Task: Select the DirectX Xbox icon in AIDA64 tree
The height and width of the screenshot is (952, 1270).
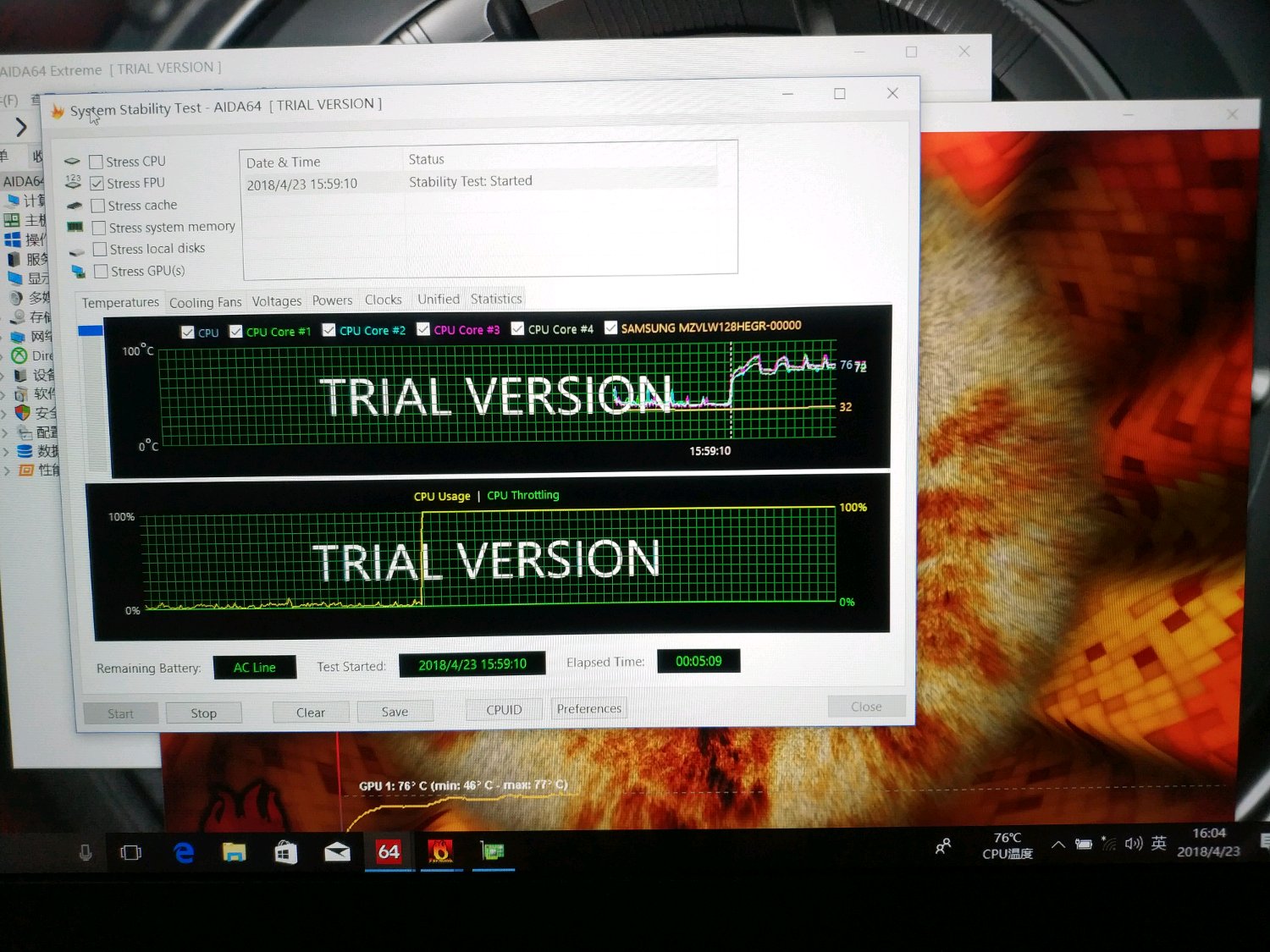Action: 19,355
